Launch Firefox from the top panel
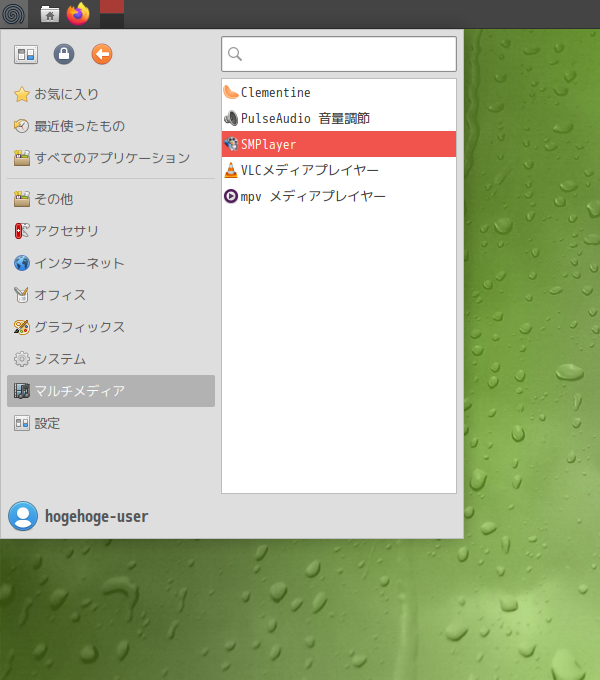The image size is (600, 680). tap(78, 14)
